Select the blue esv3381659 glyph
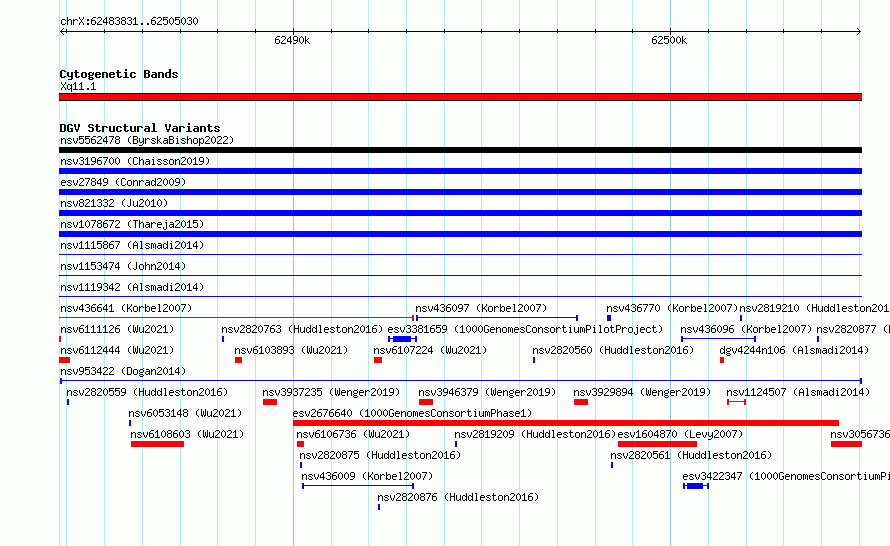The width and height of the screenshot is (890, 546). click(402, 339)
